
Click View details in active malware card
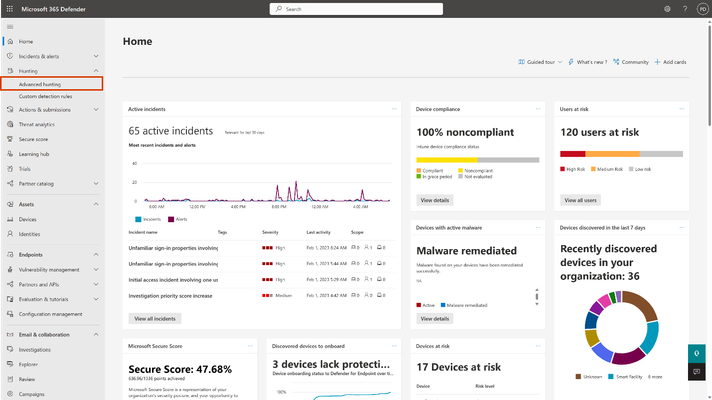[435, 319]
